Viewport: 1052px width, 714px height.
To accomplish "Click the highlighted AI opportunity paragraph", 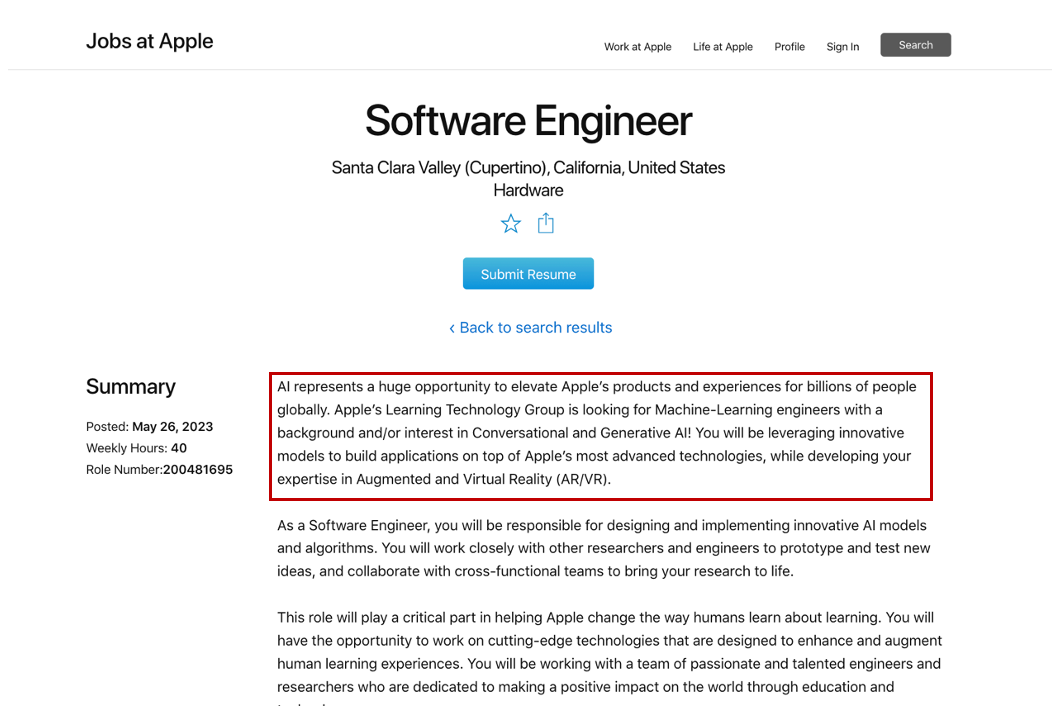I will (x=600, y=433).
